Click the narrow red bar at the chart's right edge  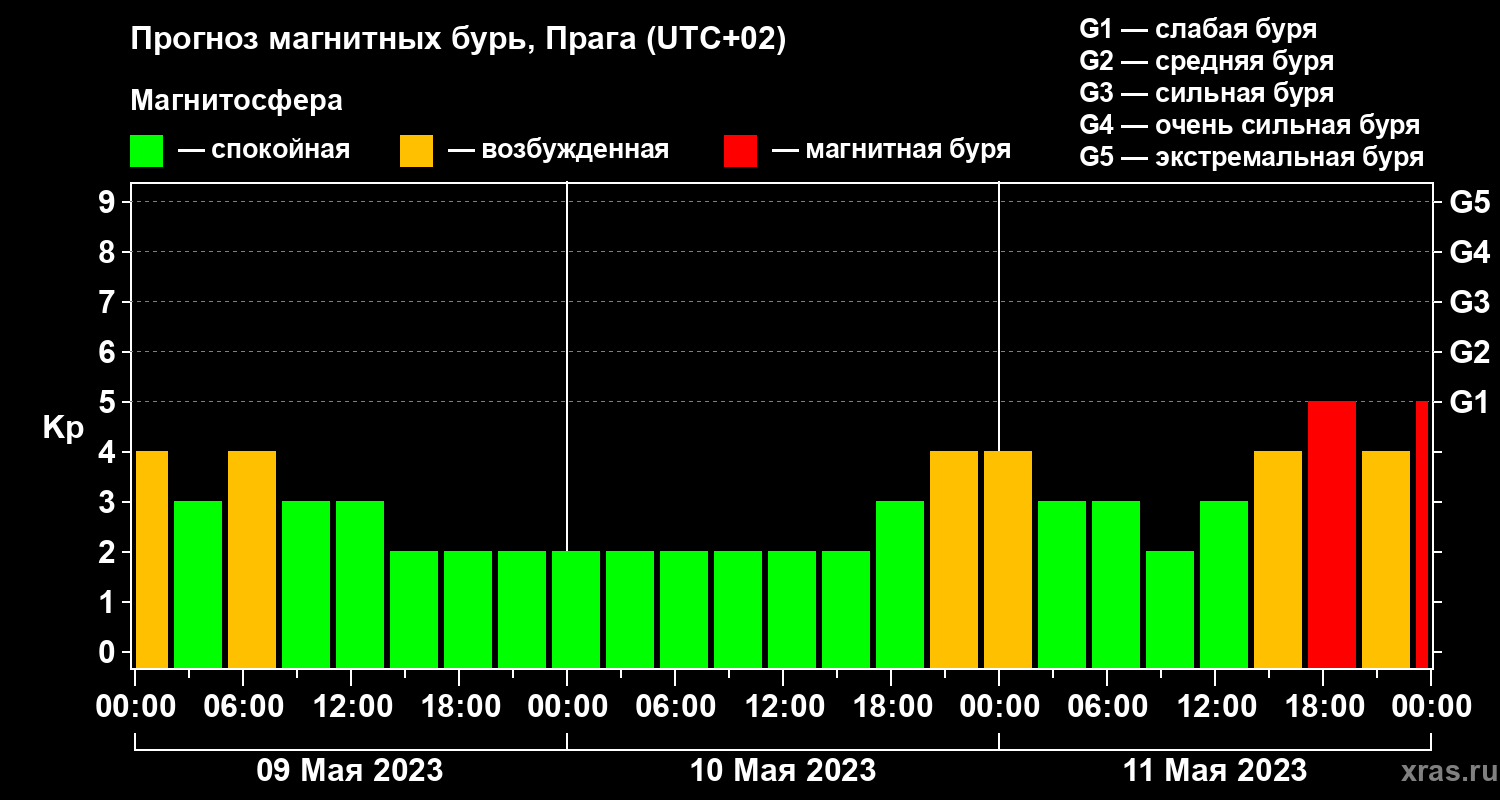point(1422,534)
